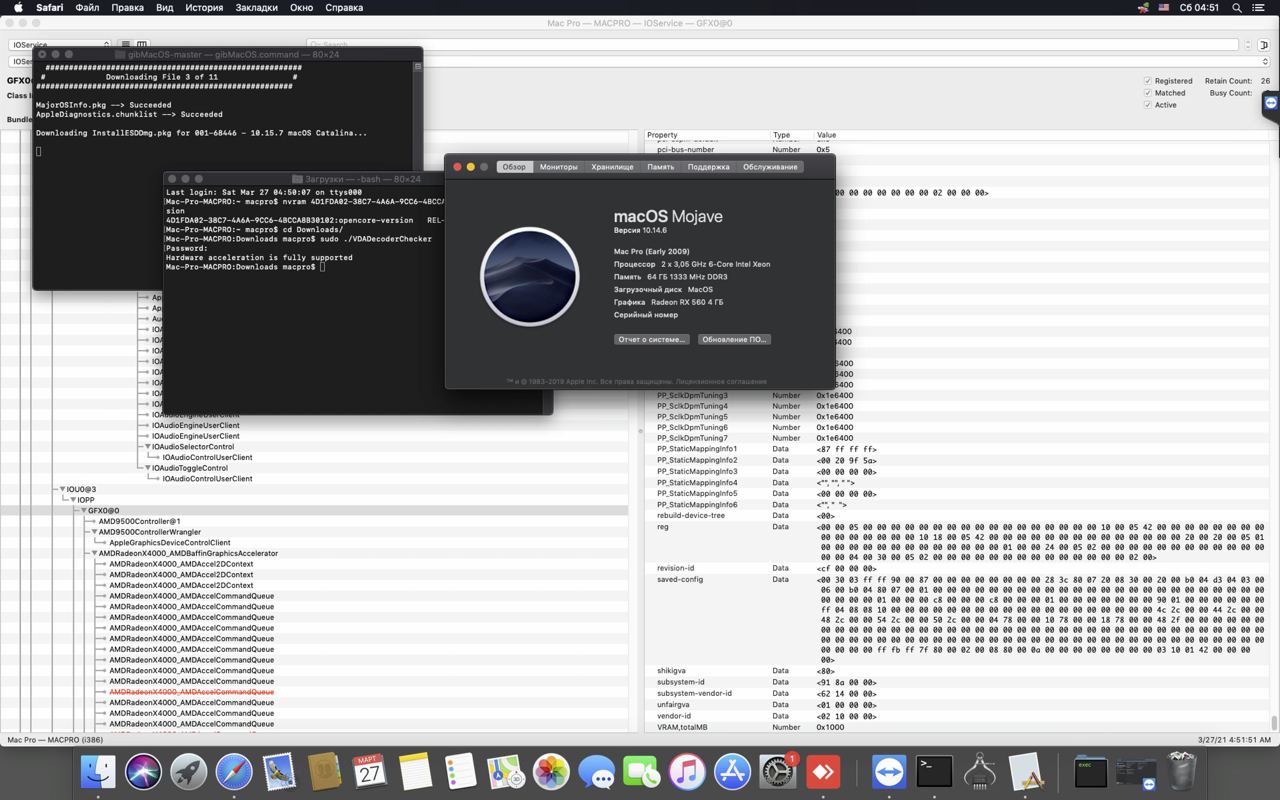Viewport: 1280px width, 800px height.
Task: Open FaceTime icon in the Dock
Action: (x=641, y=772)
